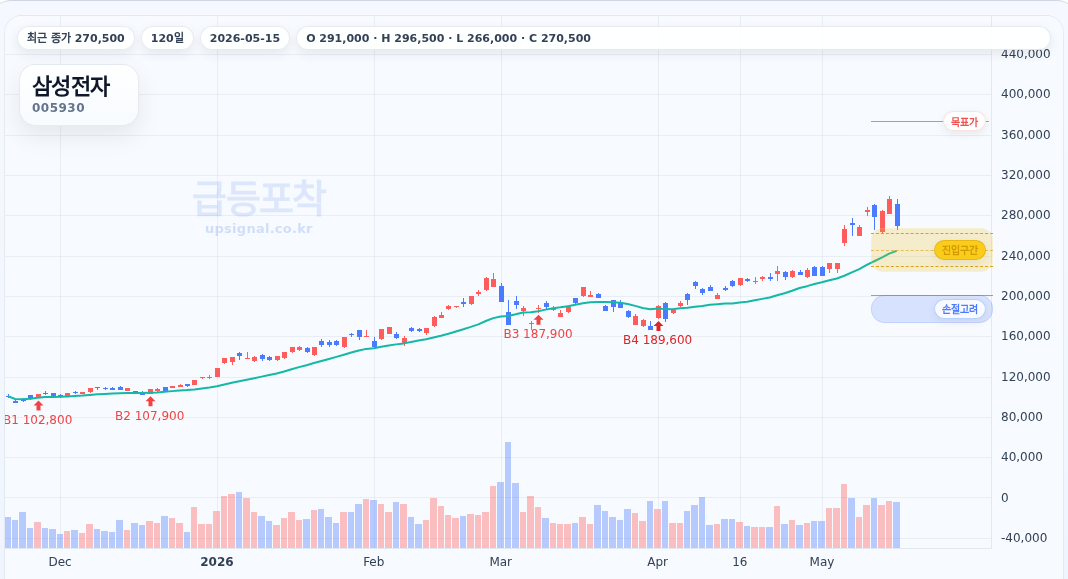Click the B1 102,800 label
This screenshot has height=579, width=1068.
pyautogui.click(x=38, y=420)
